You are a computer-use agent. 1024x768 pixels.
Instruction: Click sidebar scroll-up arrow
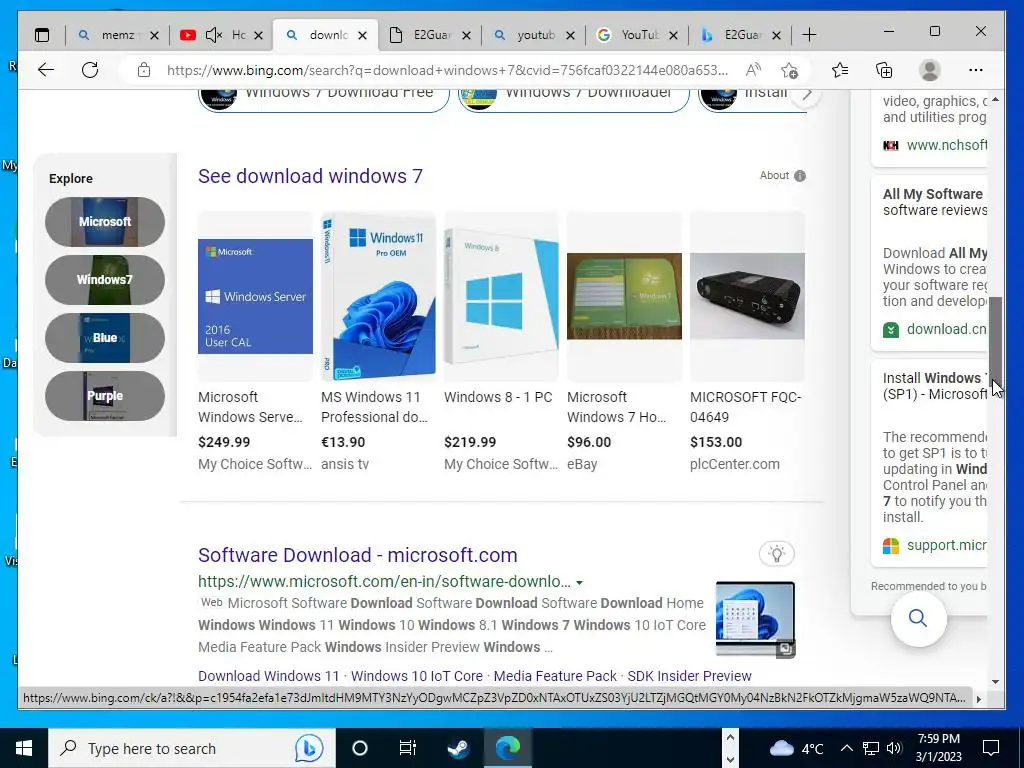coord(995,99)
